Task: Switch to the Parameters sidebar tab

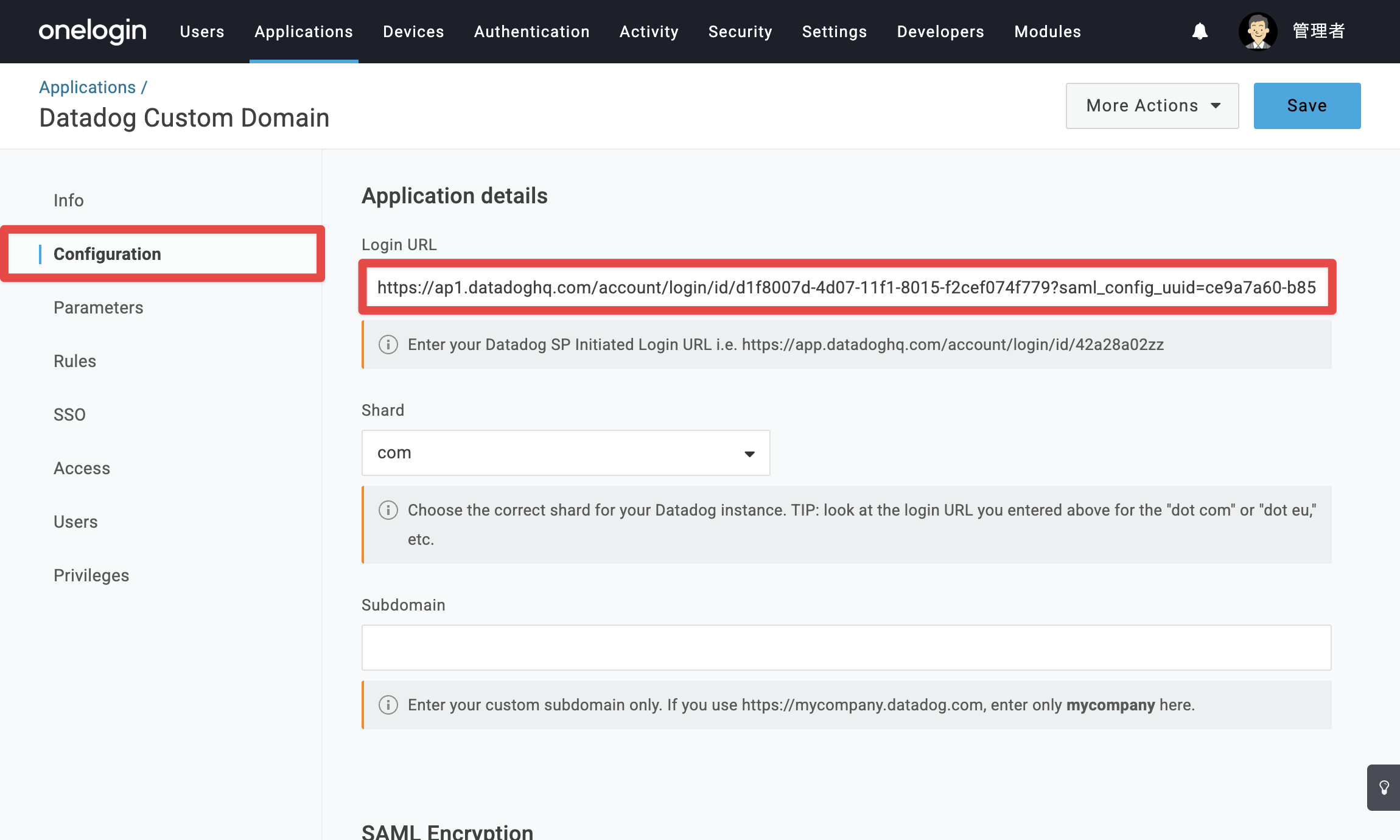Action: coord(99,307)
